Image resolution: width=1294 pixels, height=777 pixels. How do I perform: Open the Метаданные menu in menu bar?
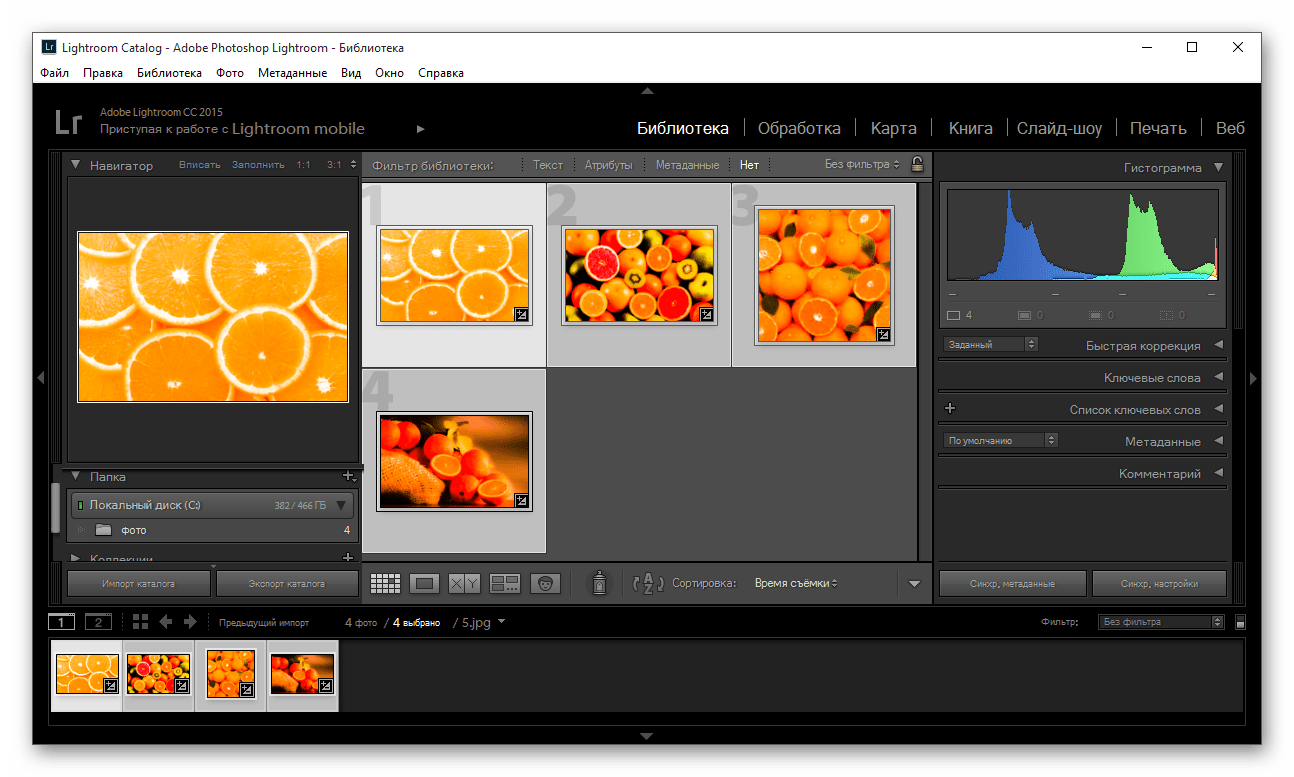click(x=292, y=73)
